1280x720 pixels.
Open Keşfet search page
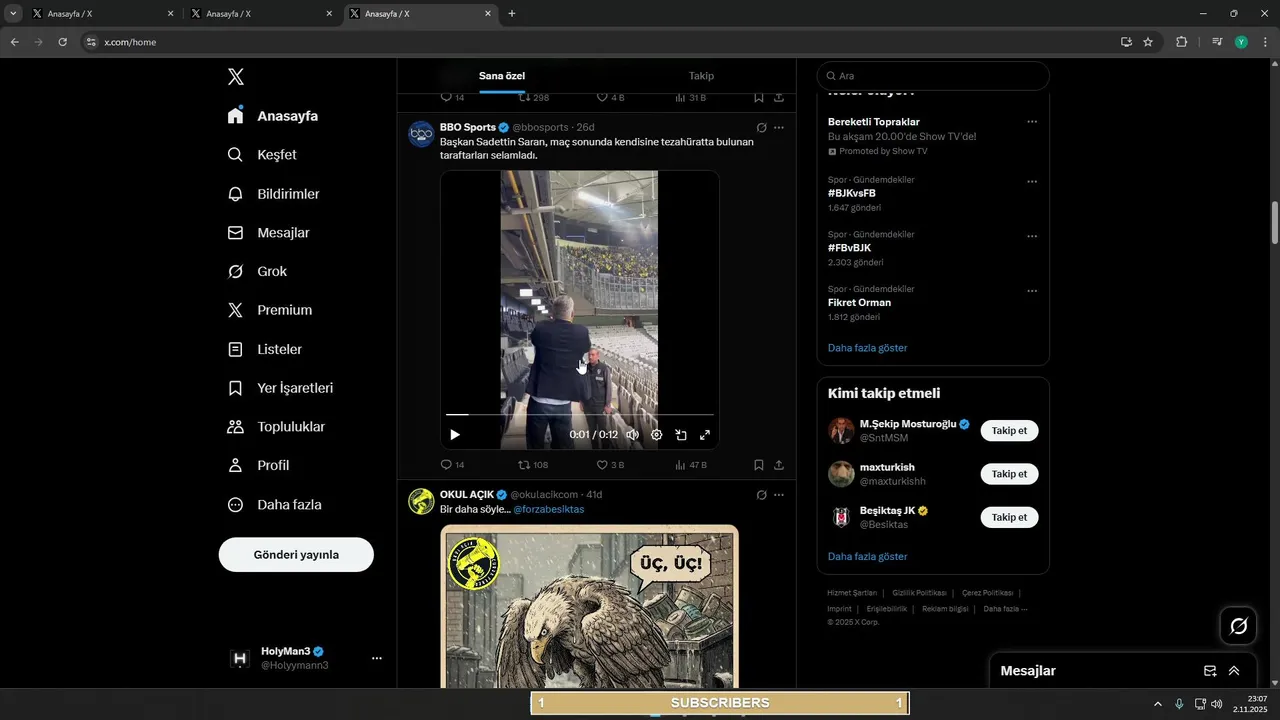(263, 155)
